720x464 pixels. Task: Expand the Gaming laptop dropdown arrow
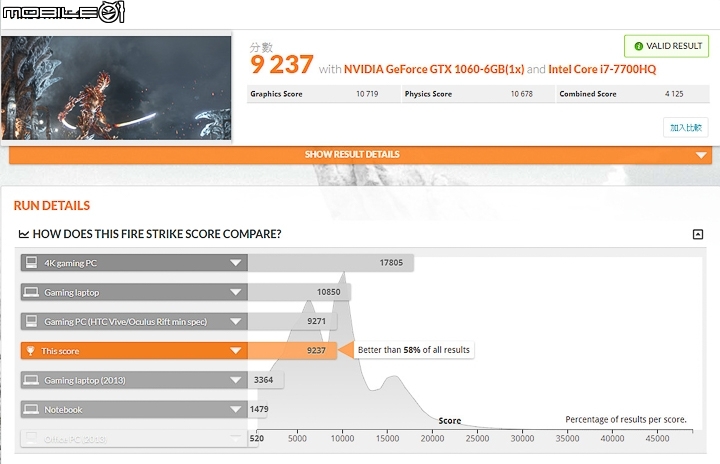pos(236,292)
